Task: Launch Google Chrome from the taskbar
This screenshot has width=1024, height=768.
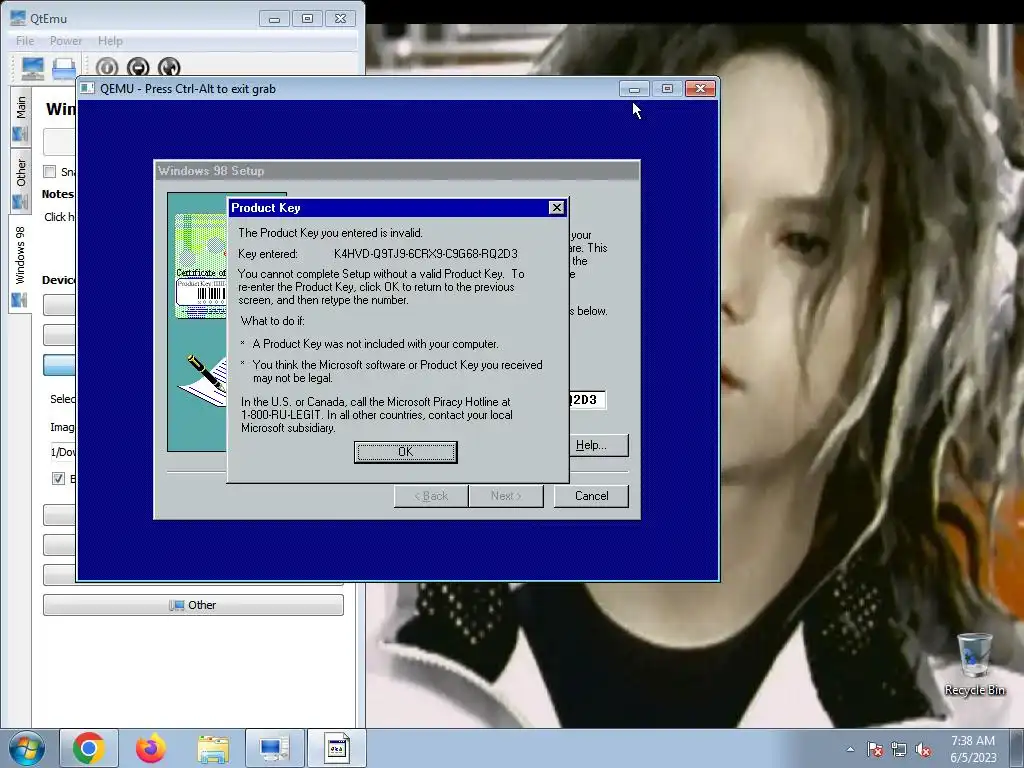Action: click(89, 748)
